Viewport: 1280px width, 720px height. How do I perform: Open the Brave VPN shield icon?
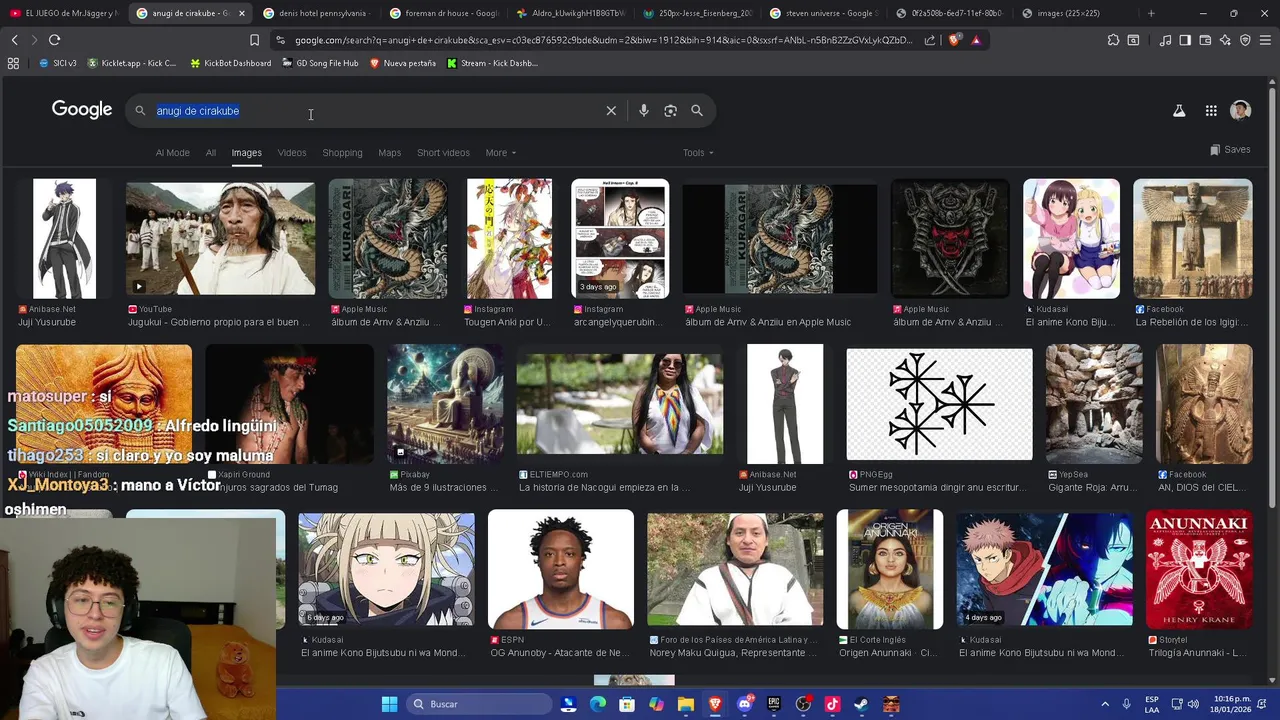(x=1245, y=40)
